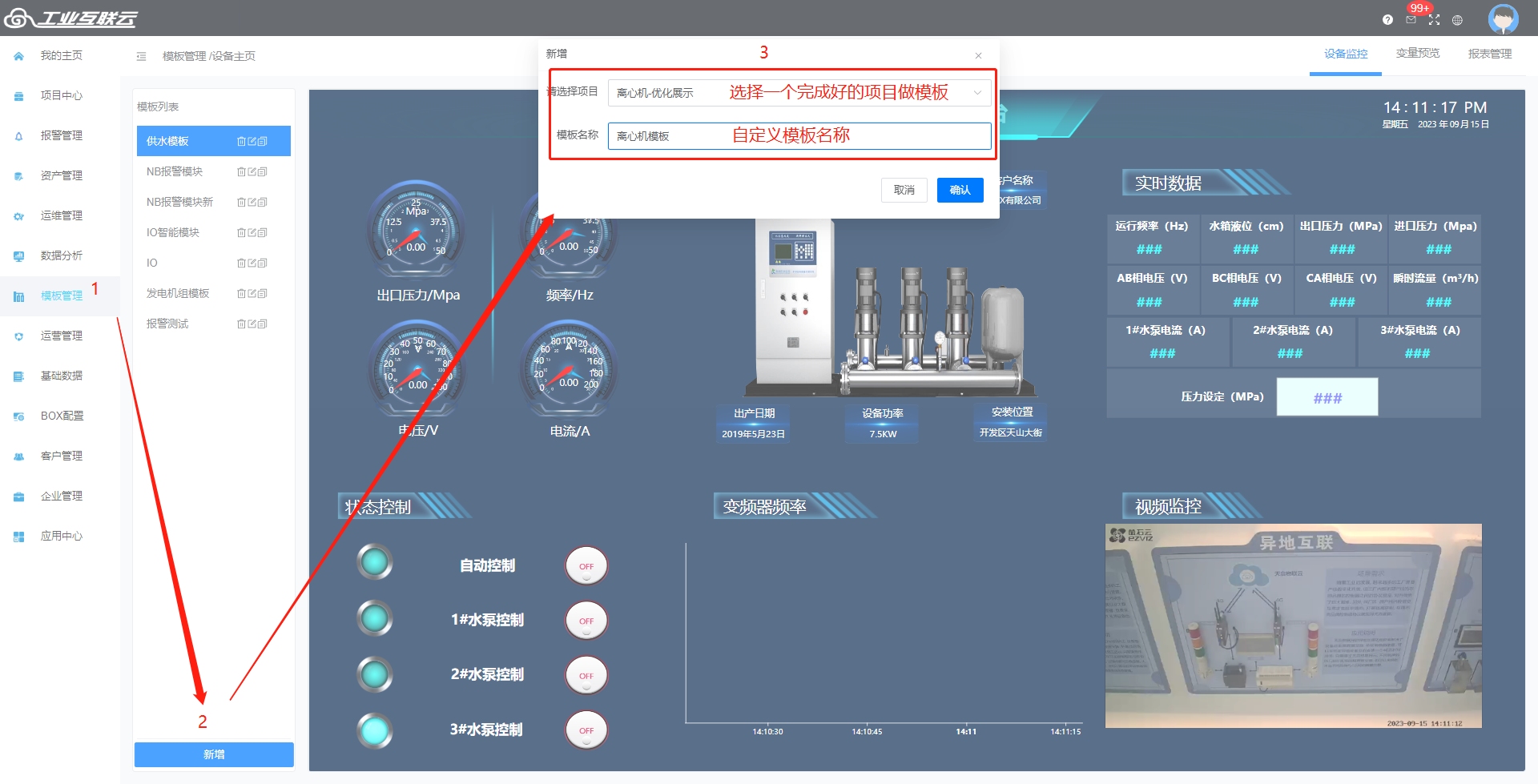
Task: Select the 报警测试 template row
Action: 214,324
